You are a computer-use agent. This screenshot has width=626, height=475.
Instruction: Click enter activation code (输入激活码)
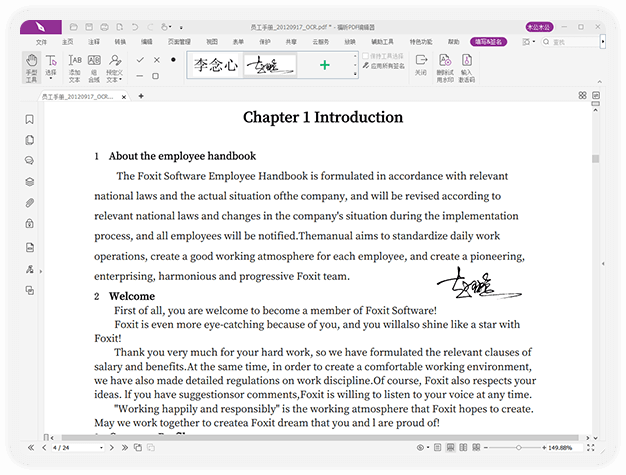pos(467,68)
